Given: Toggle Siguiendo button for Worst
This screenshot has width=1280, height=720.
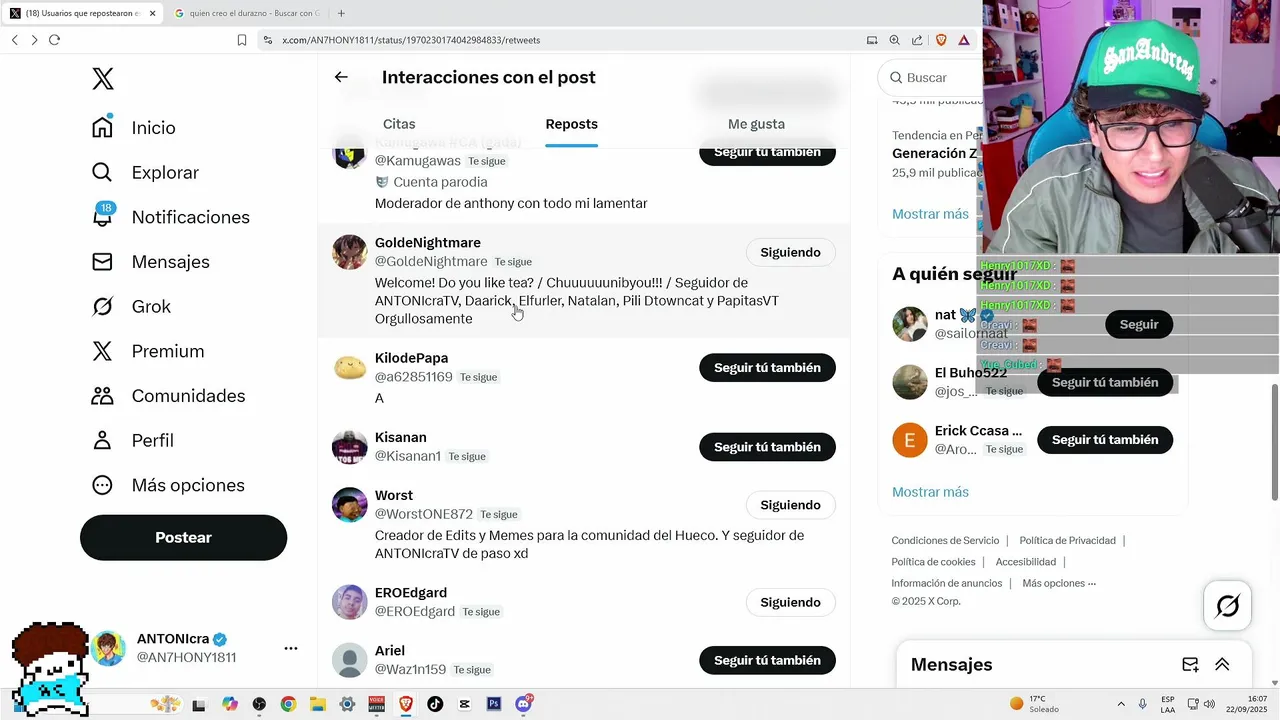Looking at the screenshot, I should pos(790,505).
